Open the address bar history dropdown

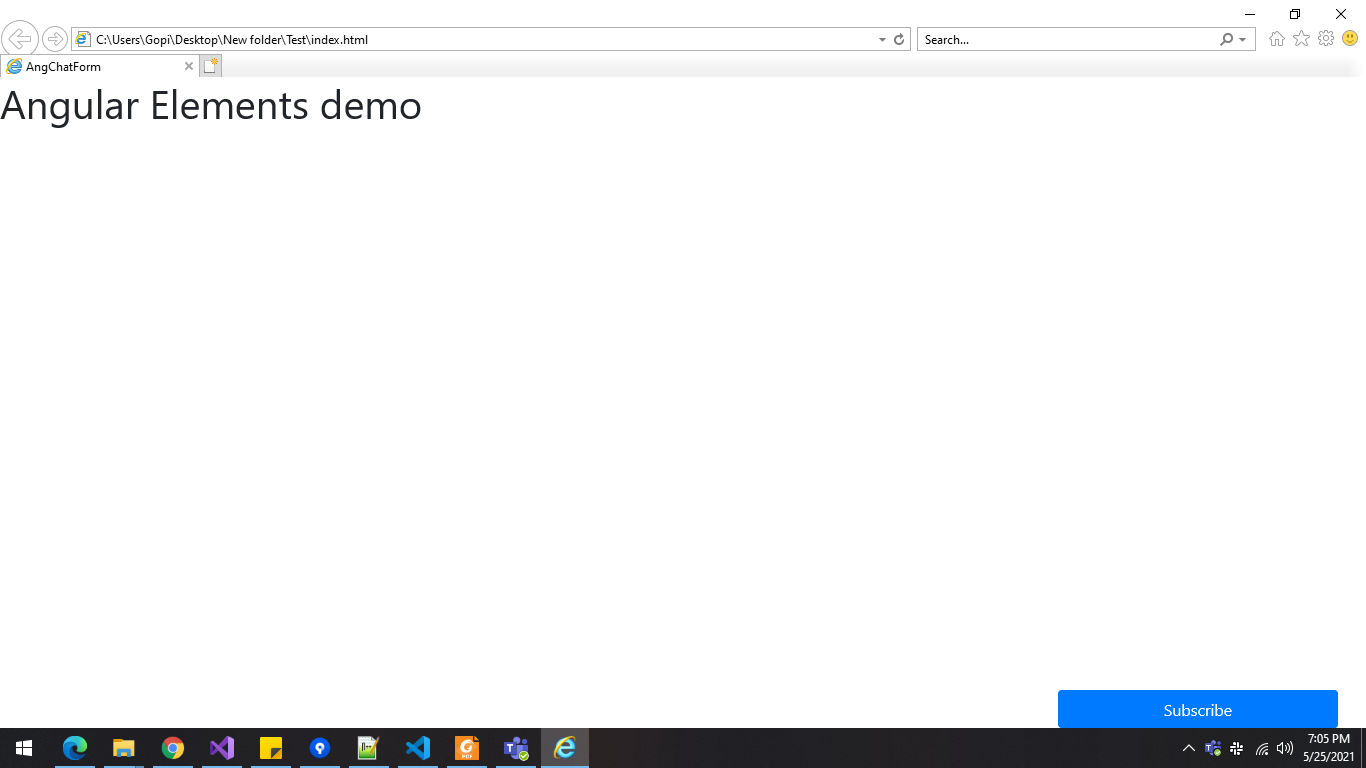coord(881,39)
